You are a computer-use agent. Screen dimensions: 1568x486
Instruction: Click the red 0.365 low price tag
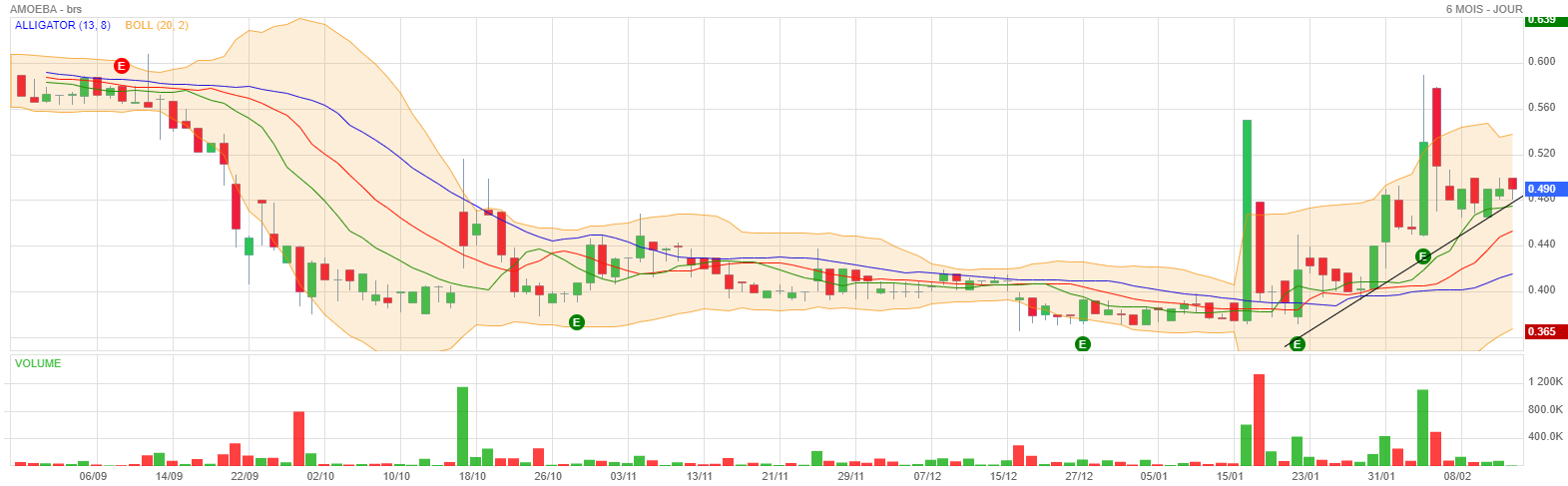(x=1546, y=331)
